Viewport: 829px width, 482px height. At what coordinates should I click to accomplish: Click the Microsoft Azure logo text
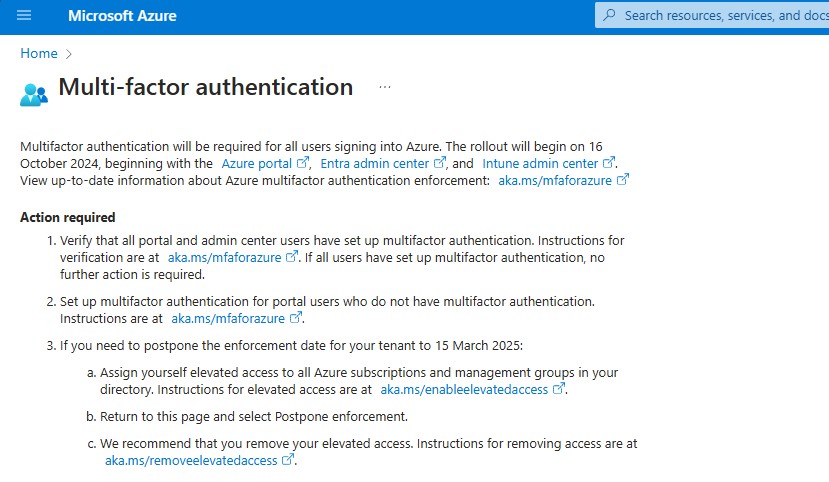(x=122, y=16)
